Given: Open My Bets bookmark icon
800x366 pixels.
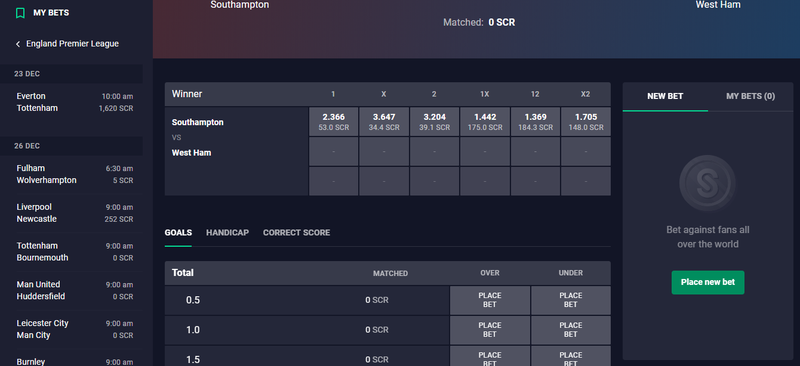Looking at the screenshot, I should pos(20,13).
